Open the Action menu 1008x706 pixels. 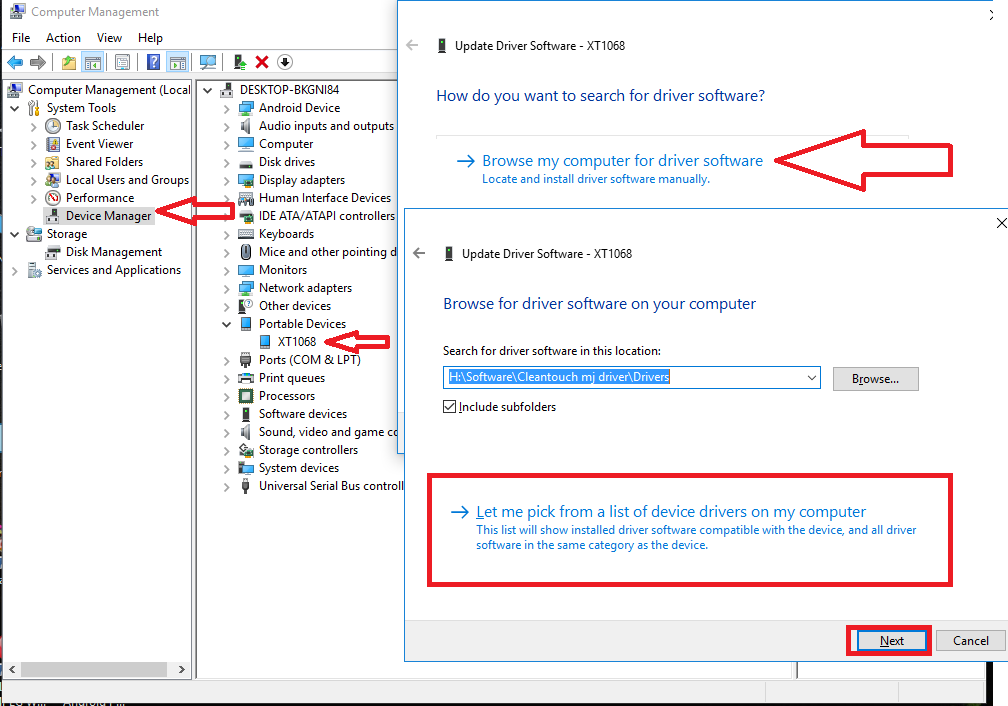point(63,37)
